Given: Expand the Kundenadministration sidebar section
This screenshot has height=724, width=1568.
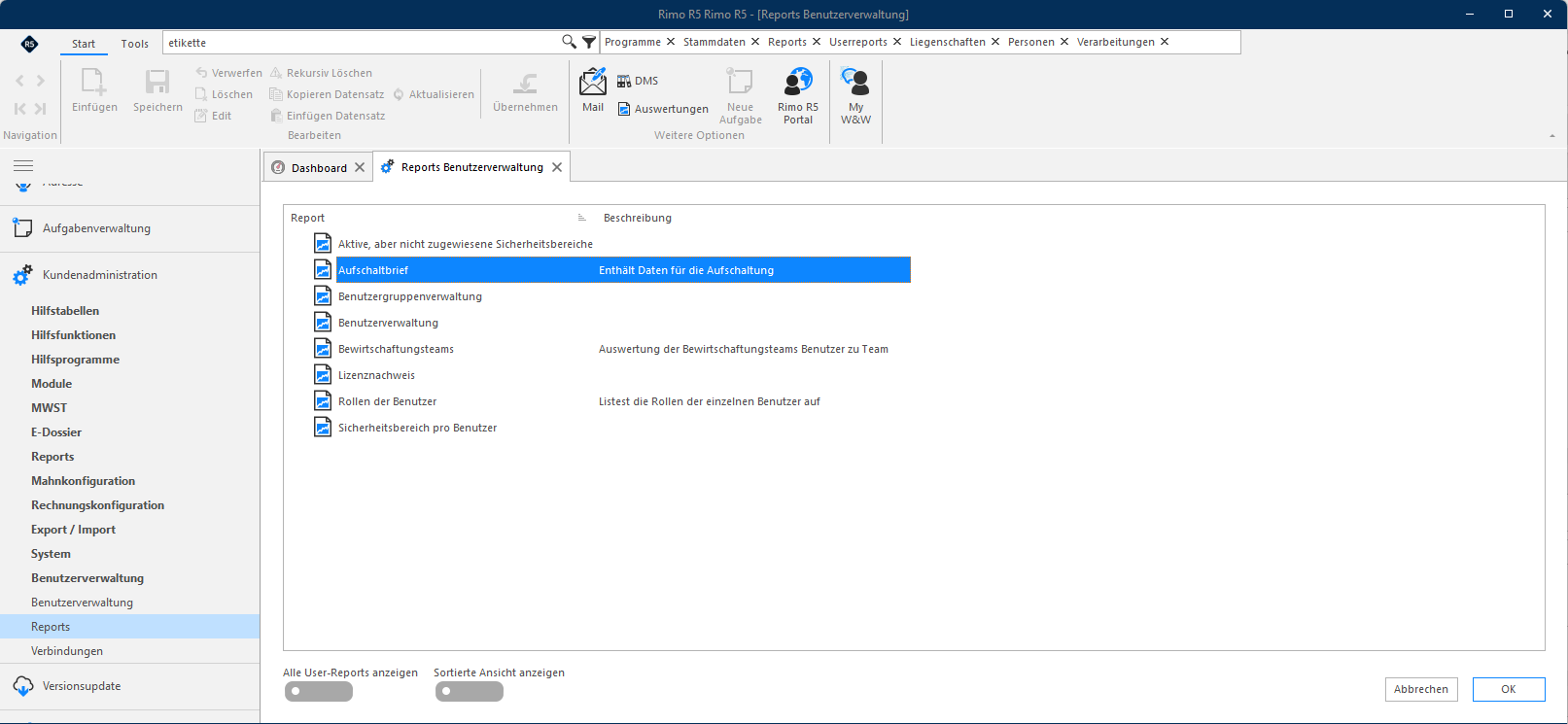Looking at the screenshot, I should (x=130, y=275).
